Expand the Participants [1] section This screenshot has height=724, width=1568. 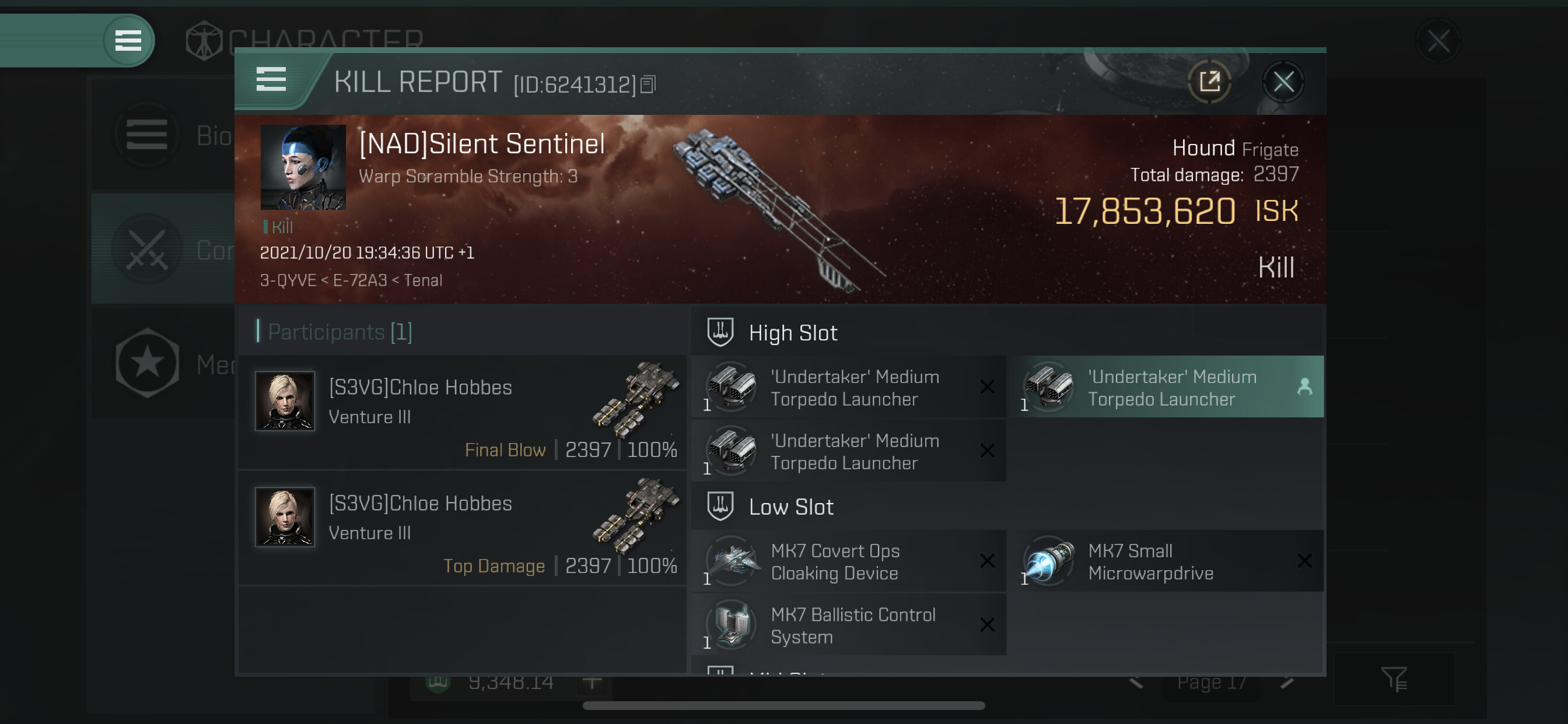coord(339,332)
